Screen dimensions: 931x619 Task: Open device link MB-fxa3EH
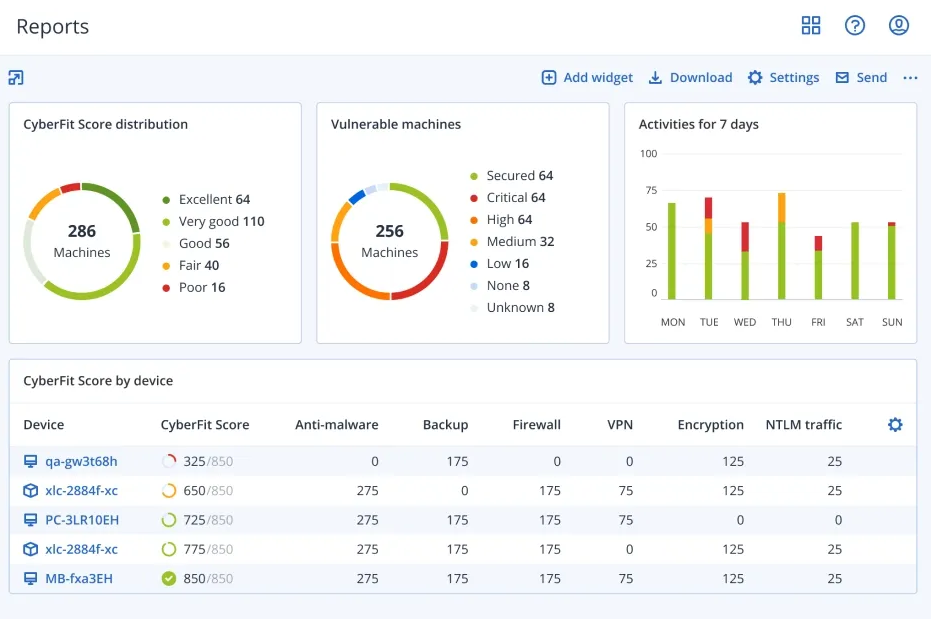[x=79, y=579]
